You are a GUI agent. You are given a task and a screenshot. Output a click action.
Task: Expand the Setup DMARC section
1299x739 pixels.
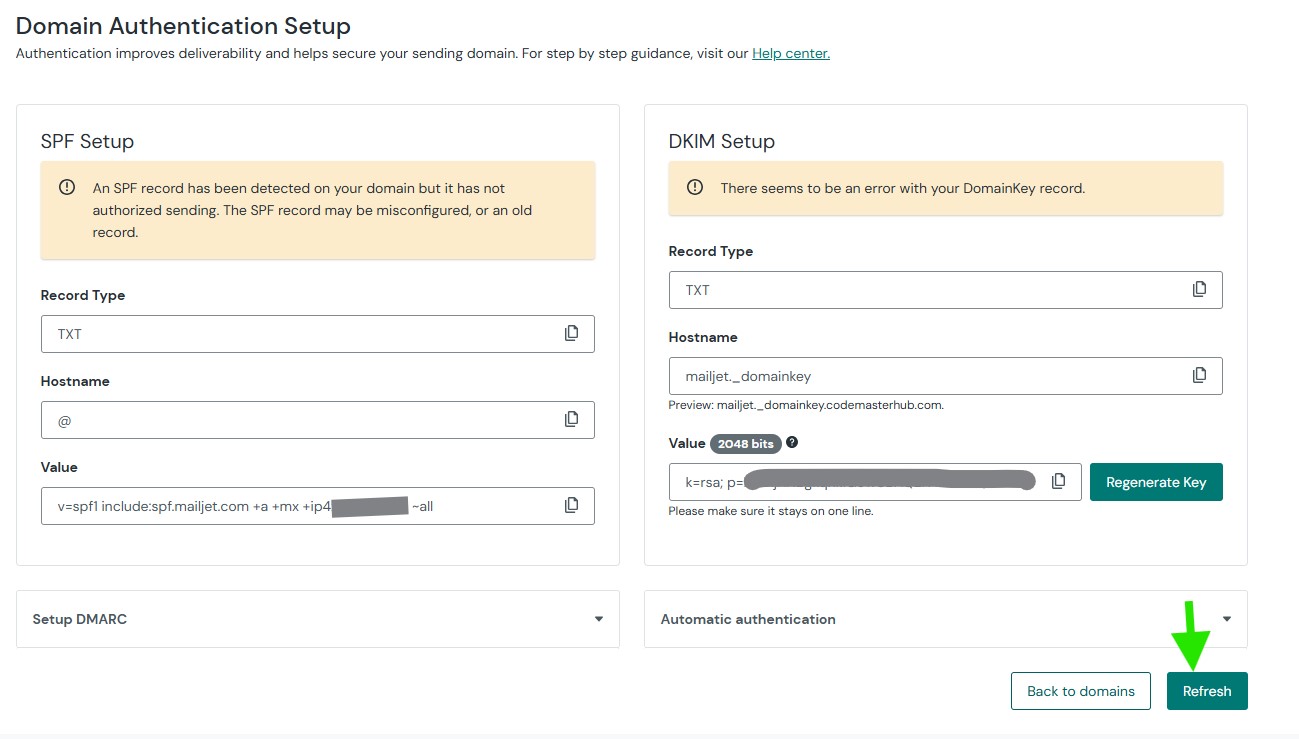598,619
